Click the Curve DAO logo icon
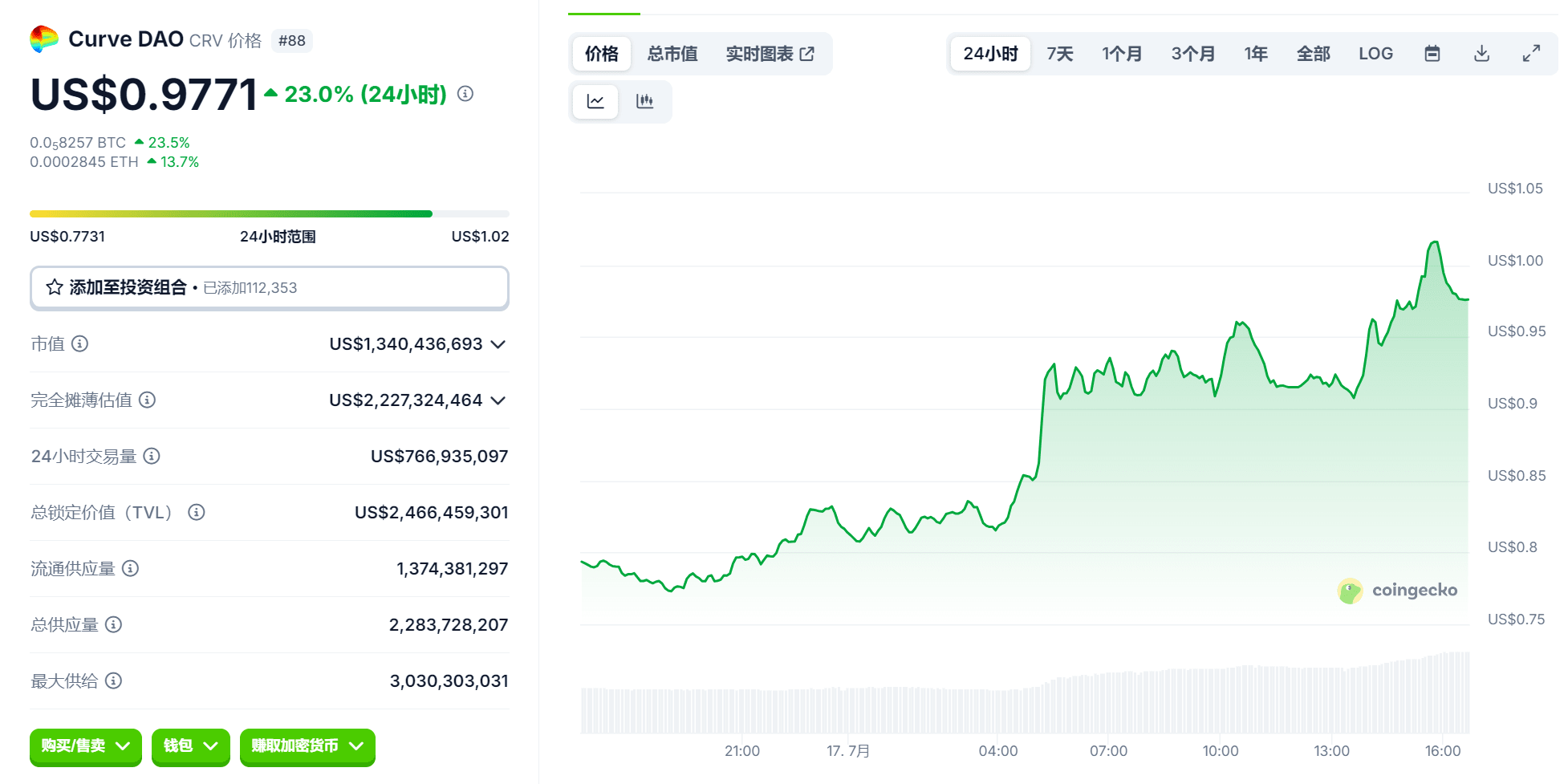 coord(44,39)
